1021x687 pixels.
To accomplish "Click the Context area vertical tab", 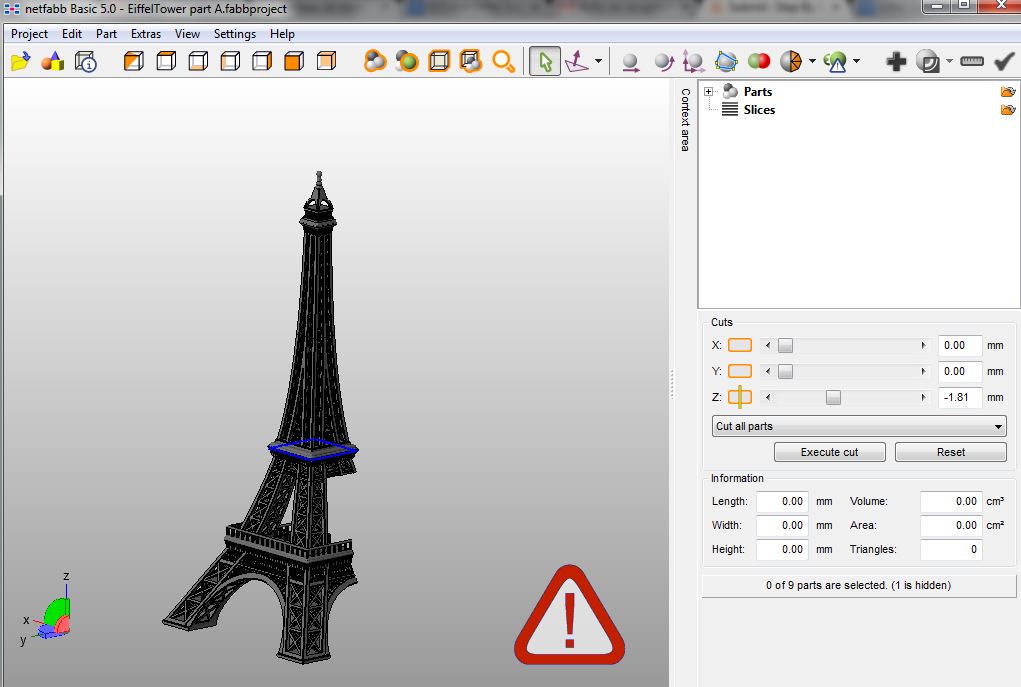I will pyautogui.click(x=685, y=120).
